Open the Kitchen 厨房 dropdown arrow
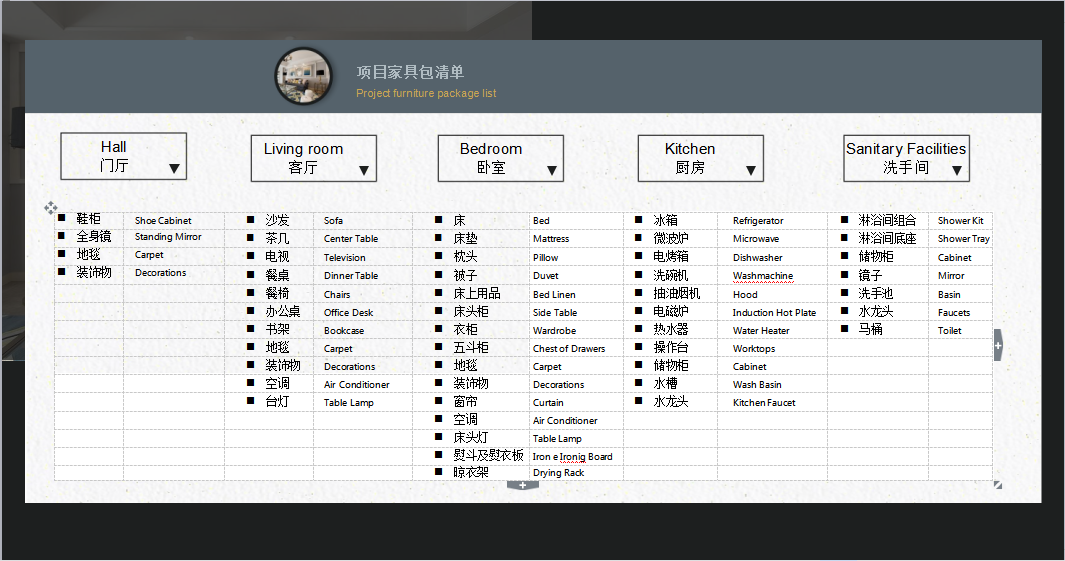 751,171
